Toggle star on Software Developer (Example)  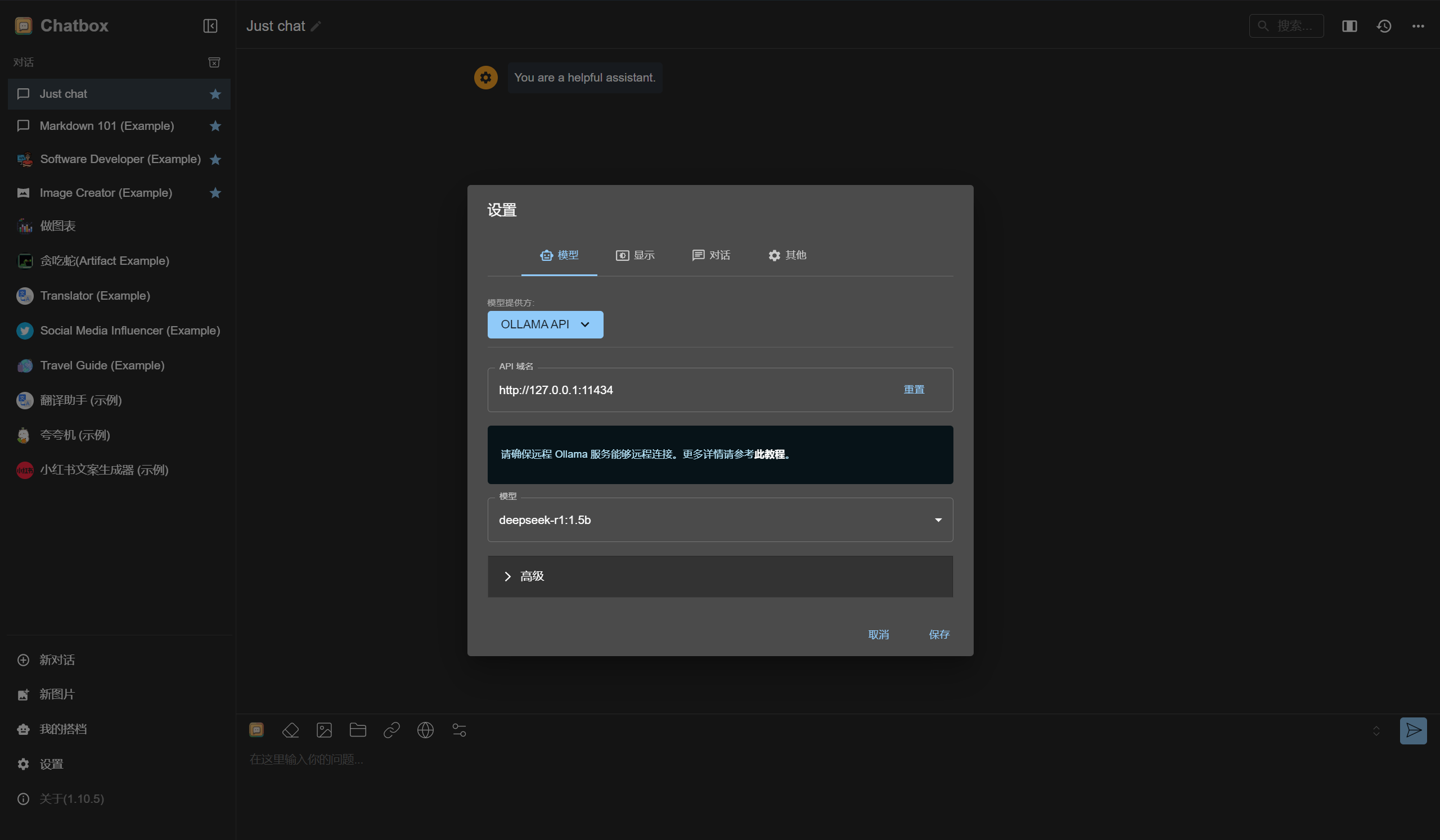pyautogui.click(x=215, y=159)
